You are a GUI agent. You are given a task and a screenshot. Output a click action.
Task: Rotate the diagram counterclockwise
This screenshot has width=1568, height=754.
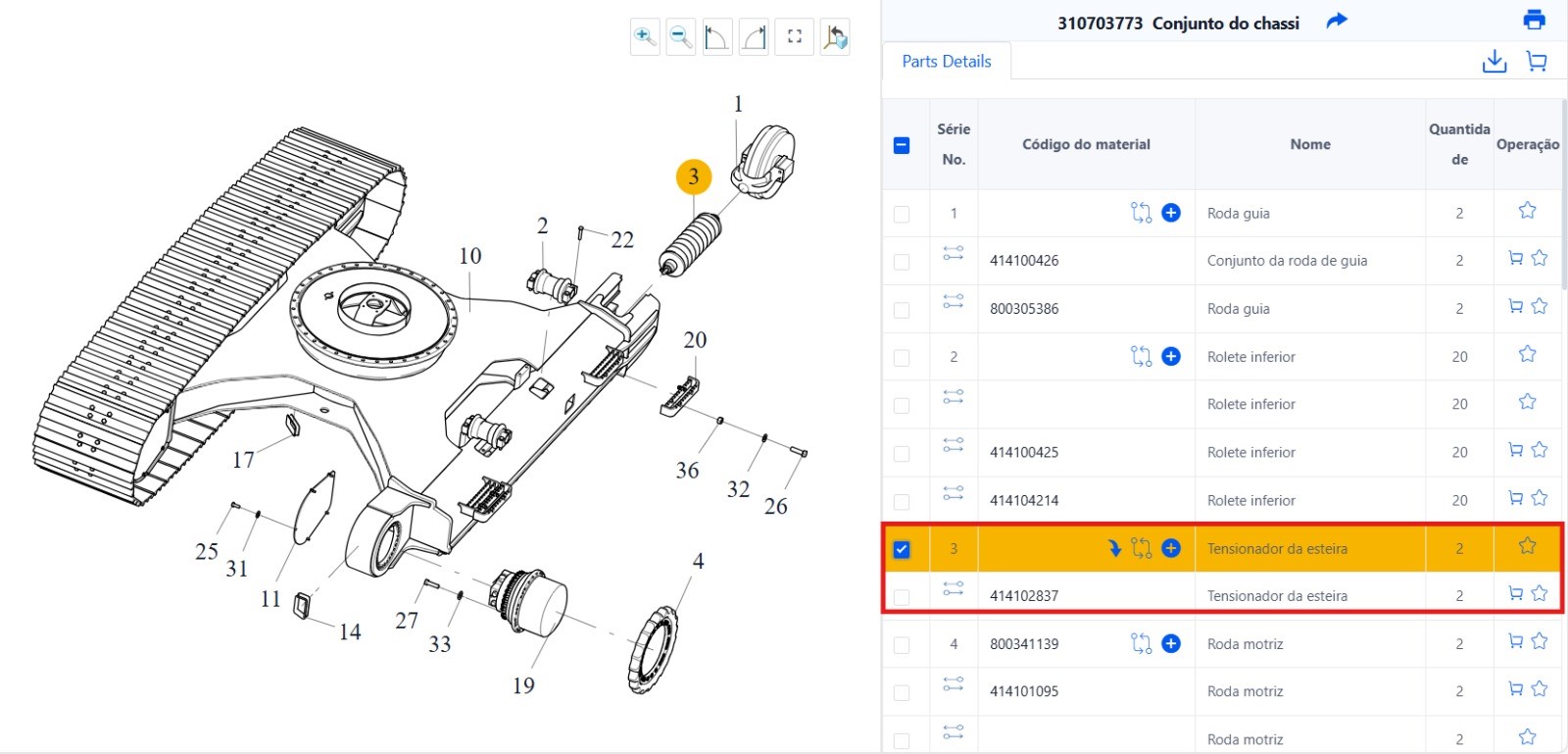(717, 37)
